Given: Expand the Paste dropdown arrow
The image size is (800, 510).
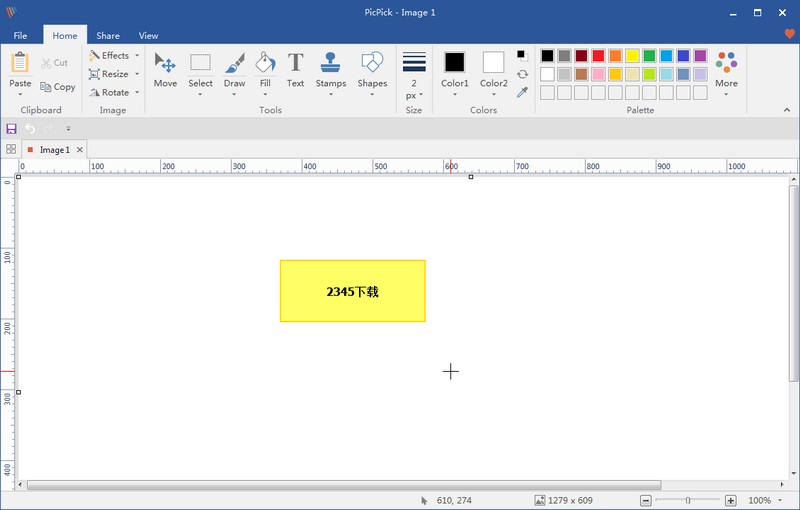Looking at the screenshot, I should point(20,94).
